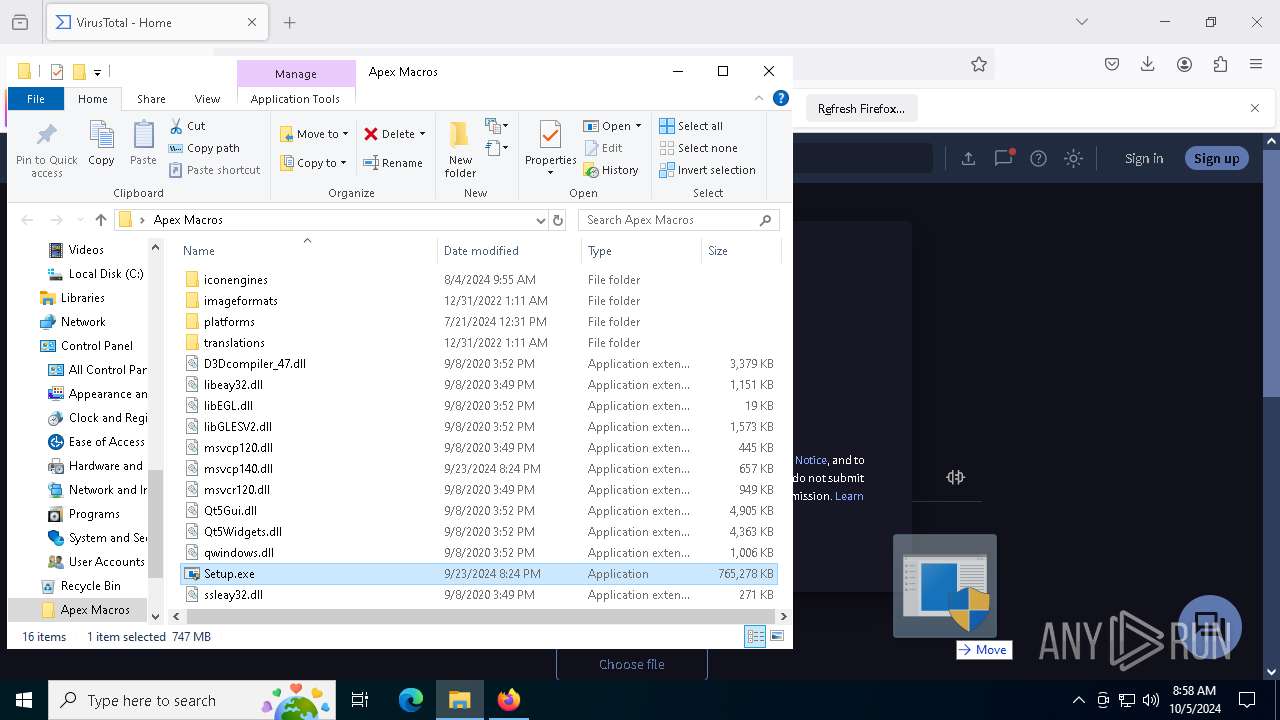Image resolution: width=1280 pixels, height=720 pixels.
Task: Click the Manage contextual tab
Action: coord(296,74)
